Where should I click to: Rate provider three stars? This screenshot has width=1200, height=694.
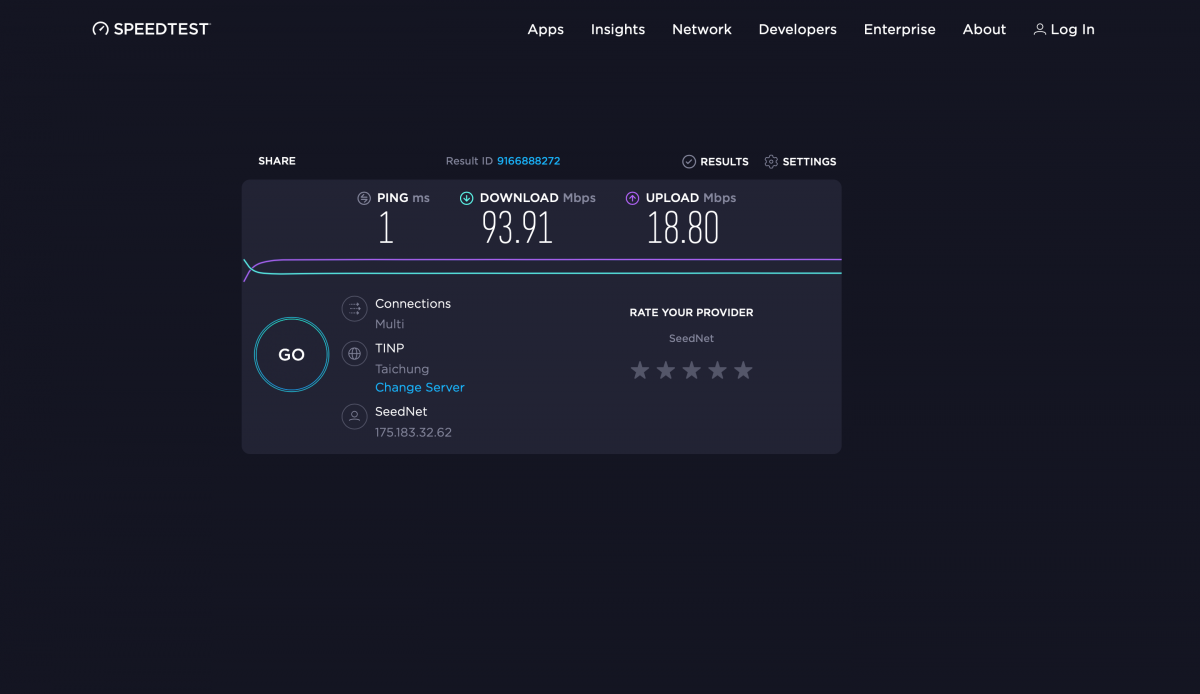tap(692, 371)
